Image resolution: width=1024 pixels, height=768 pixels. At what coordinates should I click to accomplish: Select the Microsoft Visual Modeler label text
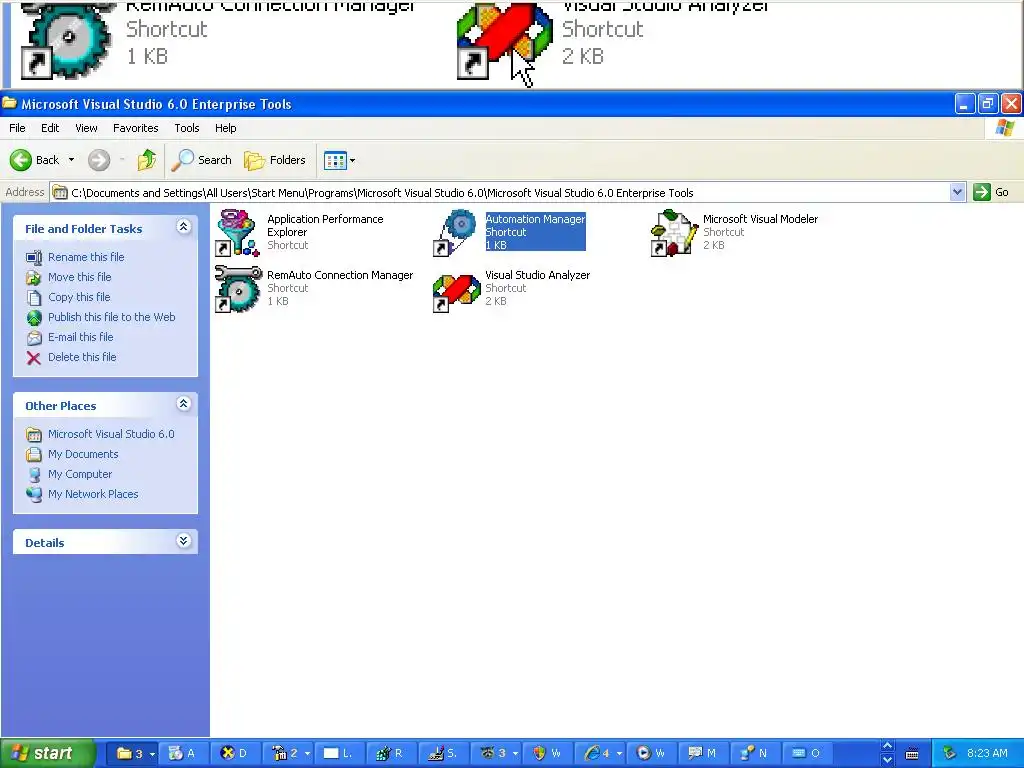point(760,219)
